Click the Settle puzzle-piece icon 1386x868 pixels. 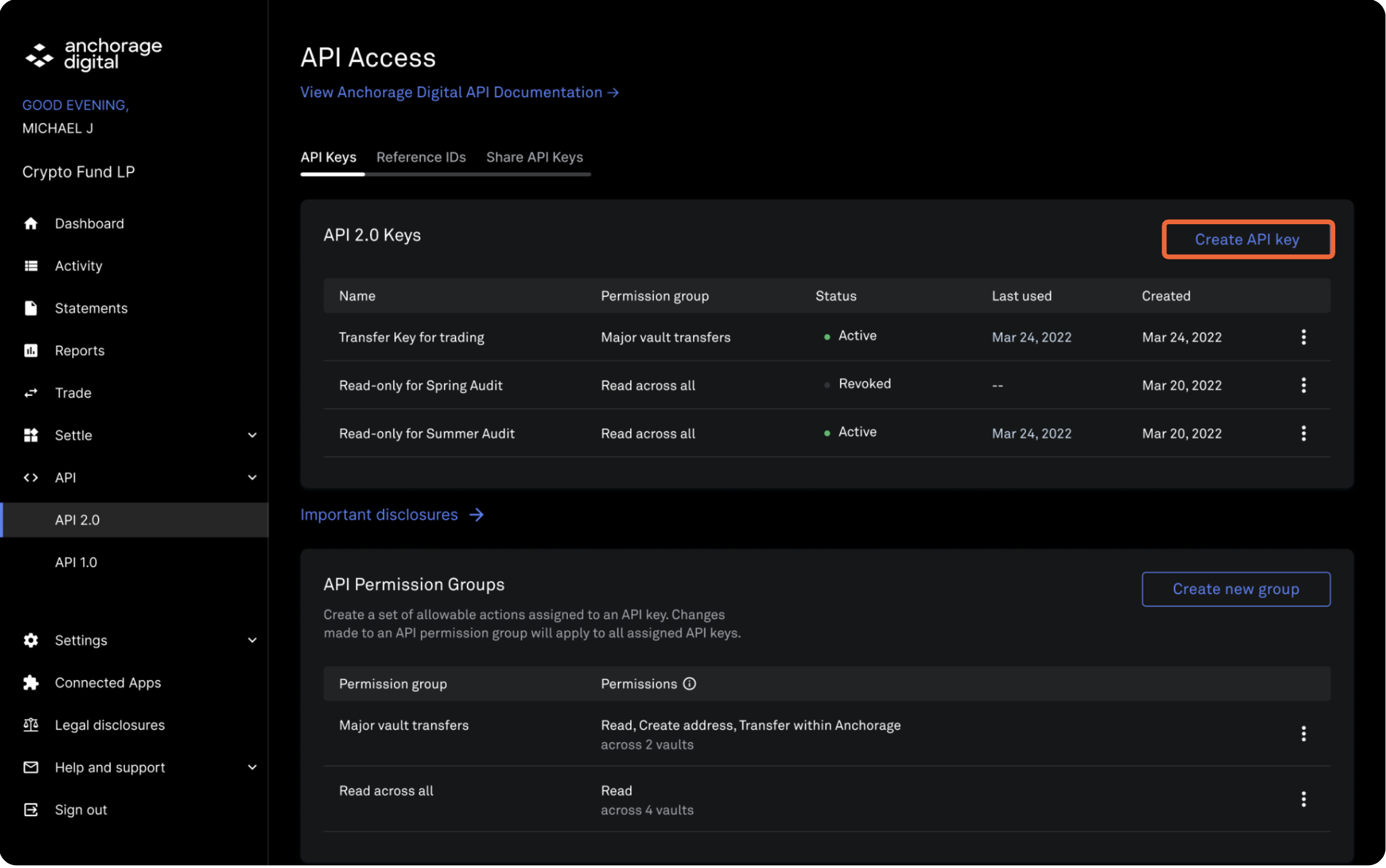(31, 435)
